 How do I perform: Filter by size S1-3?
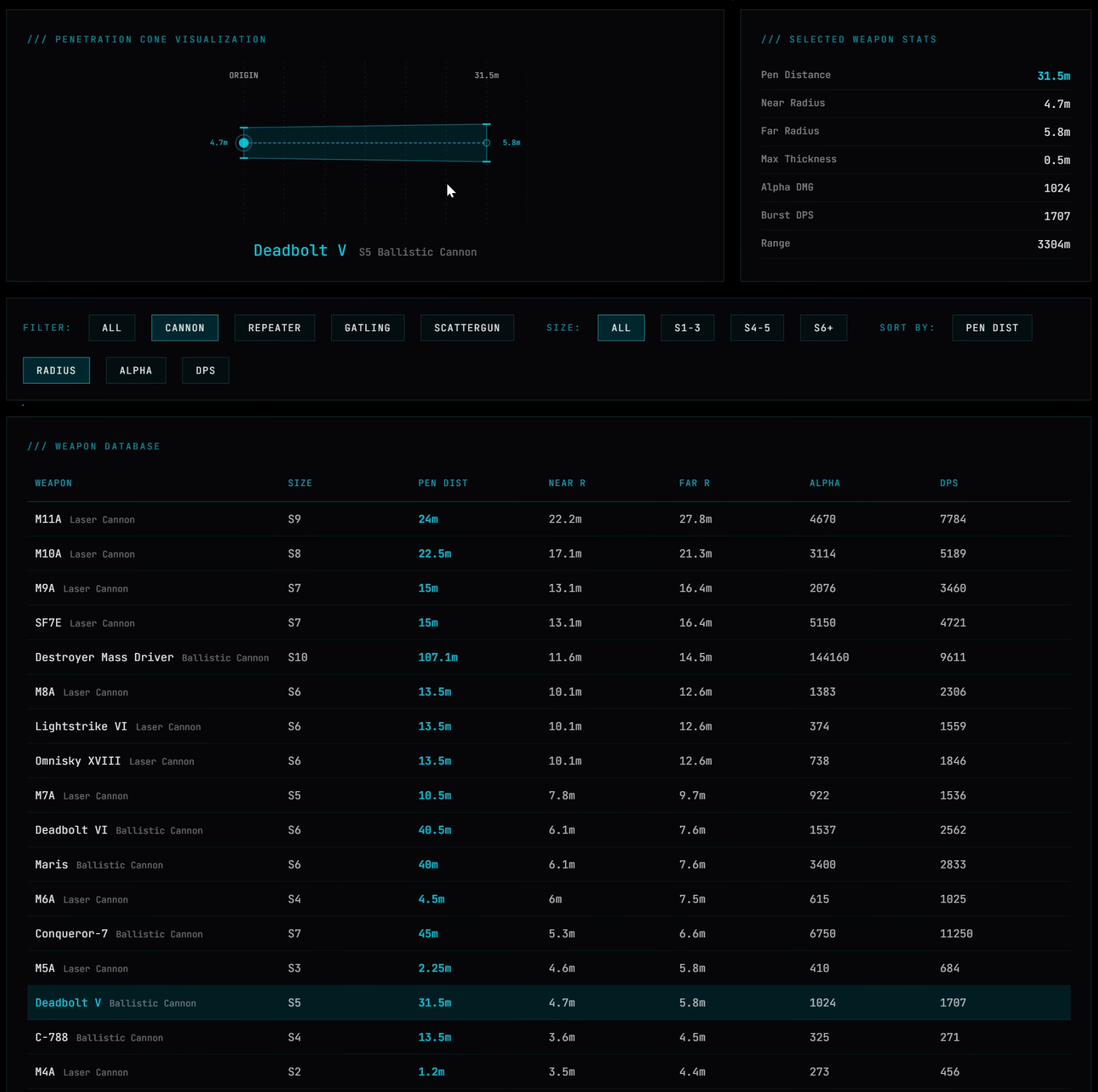[688, 328]
